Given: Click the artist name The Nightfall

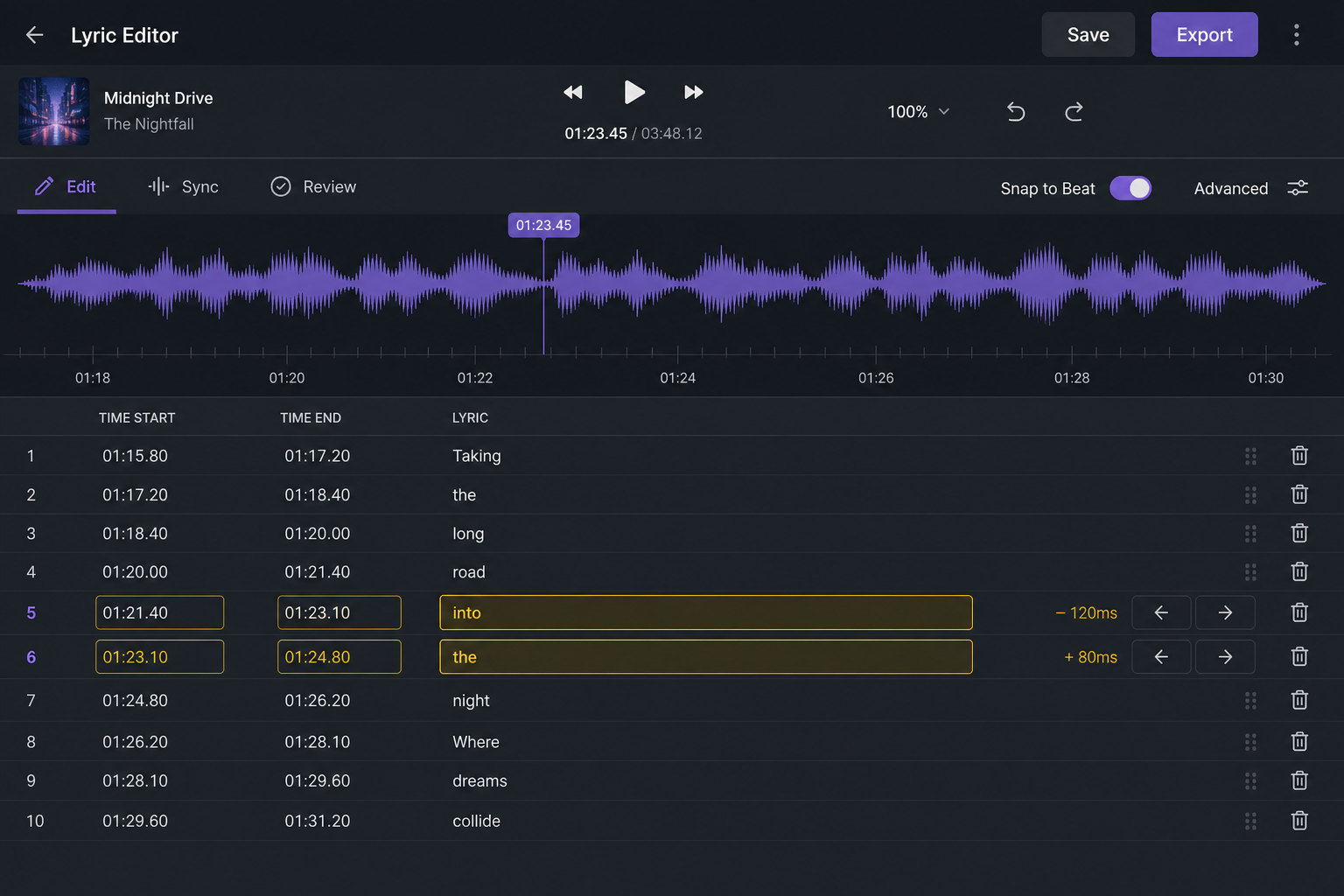Looking at the screenshot, I should click(149, 124).
